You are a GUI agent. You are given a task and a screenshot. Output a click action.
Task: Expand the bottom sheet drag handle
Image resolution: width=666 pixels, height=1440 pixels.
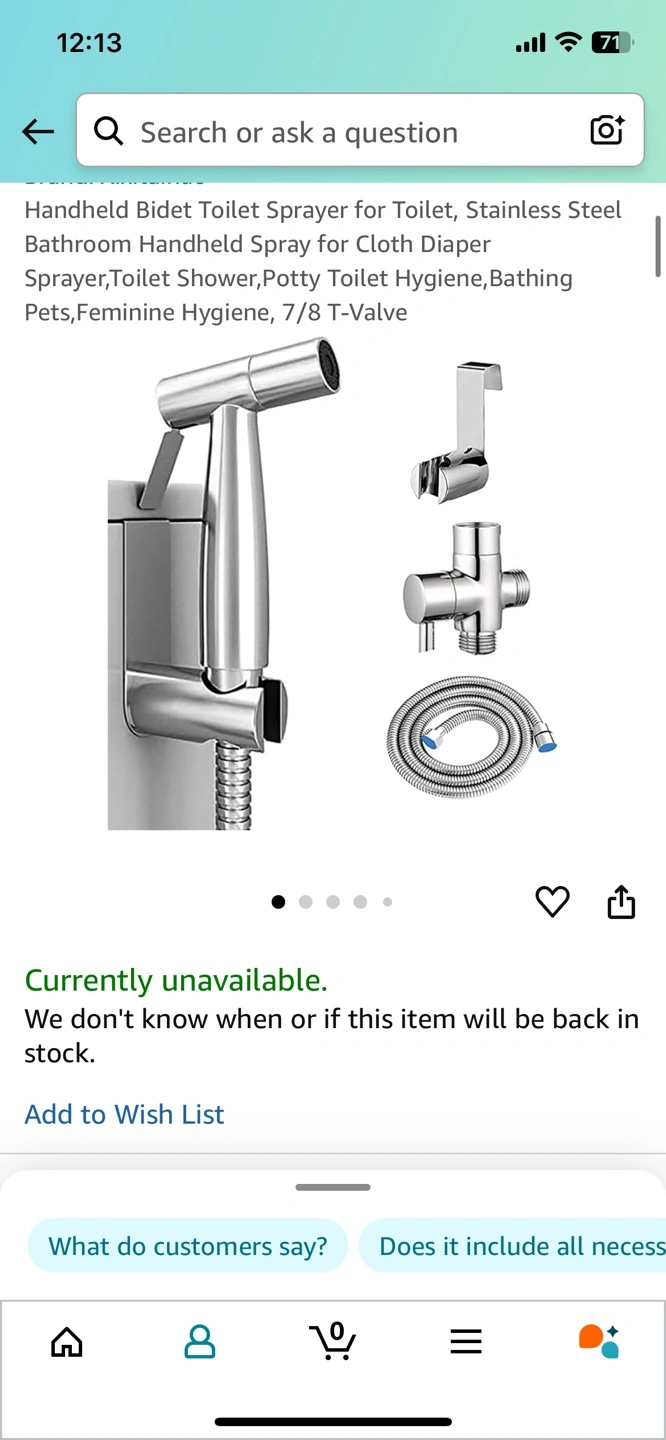[x=333, y=1187]
